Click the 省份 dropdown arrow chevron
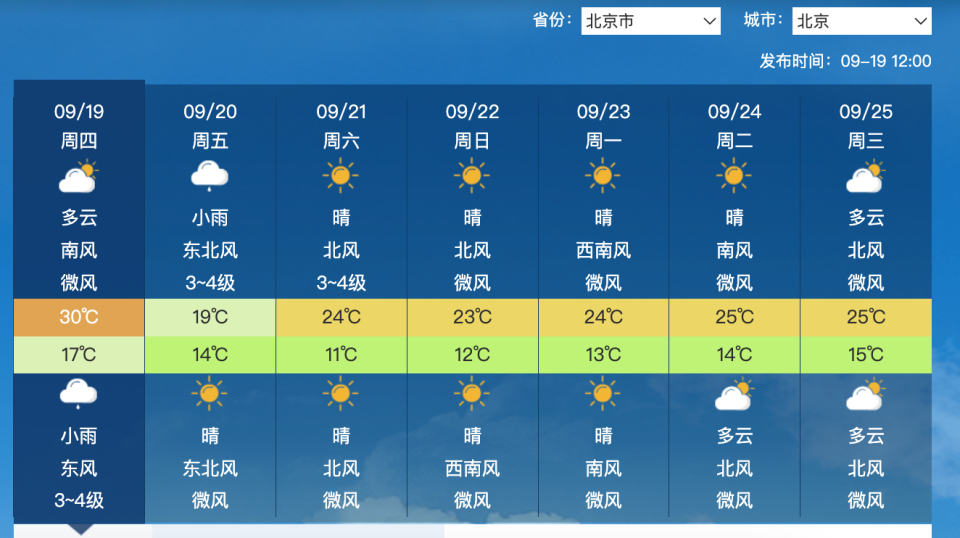 click(x=709, y=21)
